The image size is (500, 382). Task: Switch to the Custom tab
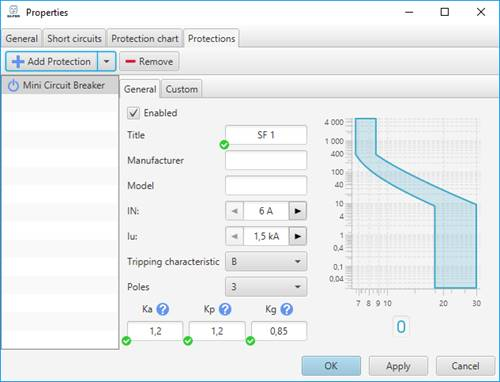click(182, 89)
